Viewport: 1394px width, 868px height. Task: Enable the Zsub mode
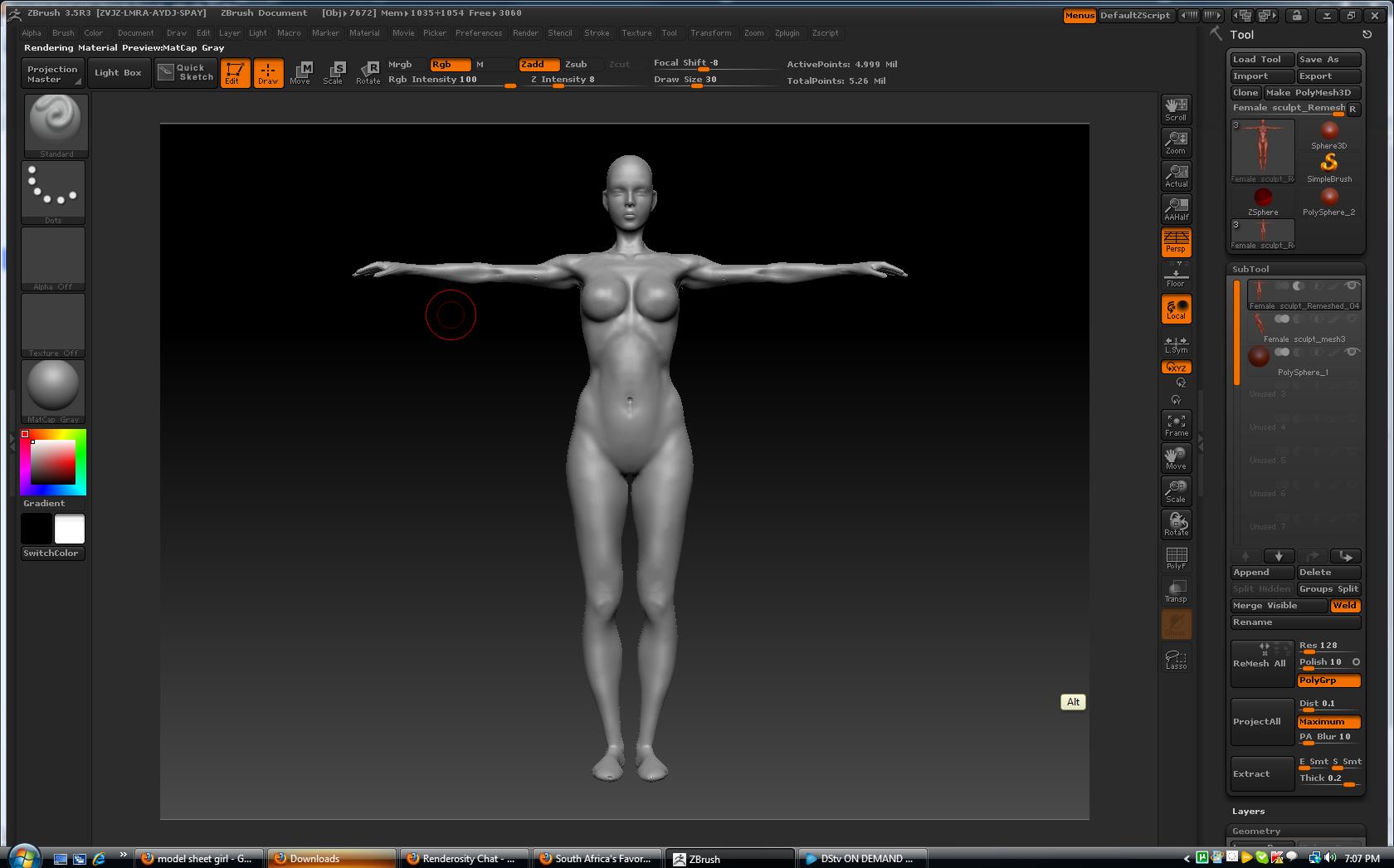[x=576, y=64]
